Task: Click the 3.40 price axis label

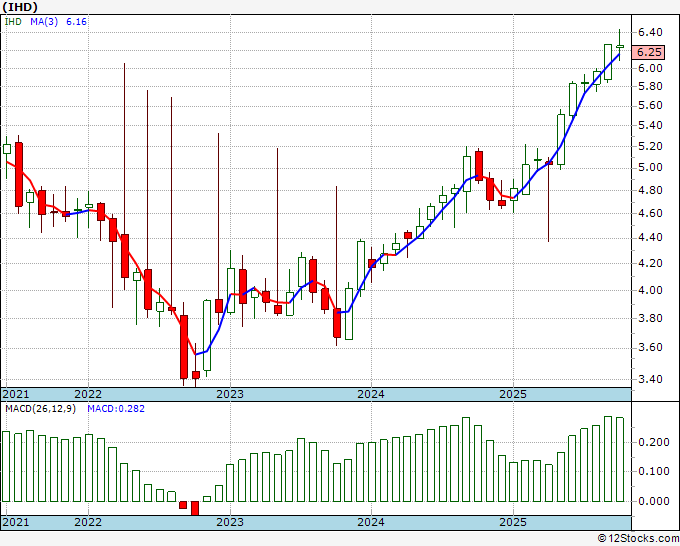Action: point(650,379)
